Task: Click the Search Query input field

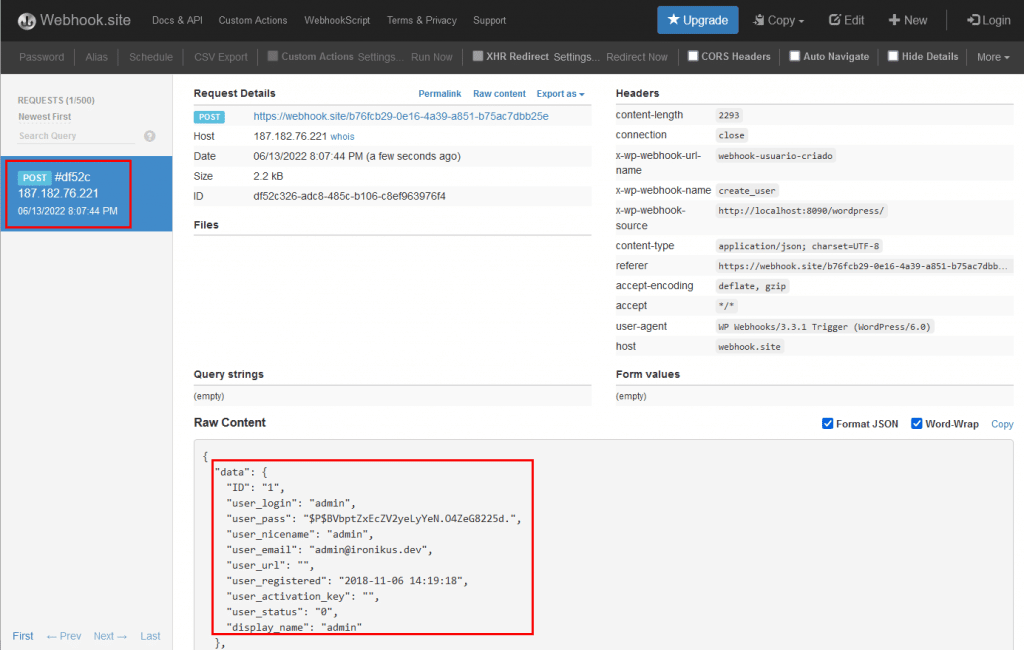Action: tap(76, 136)
